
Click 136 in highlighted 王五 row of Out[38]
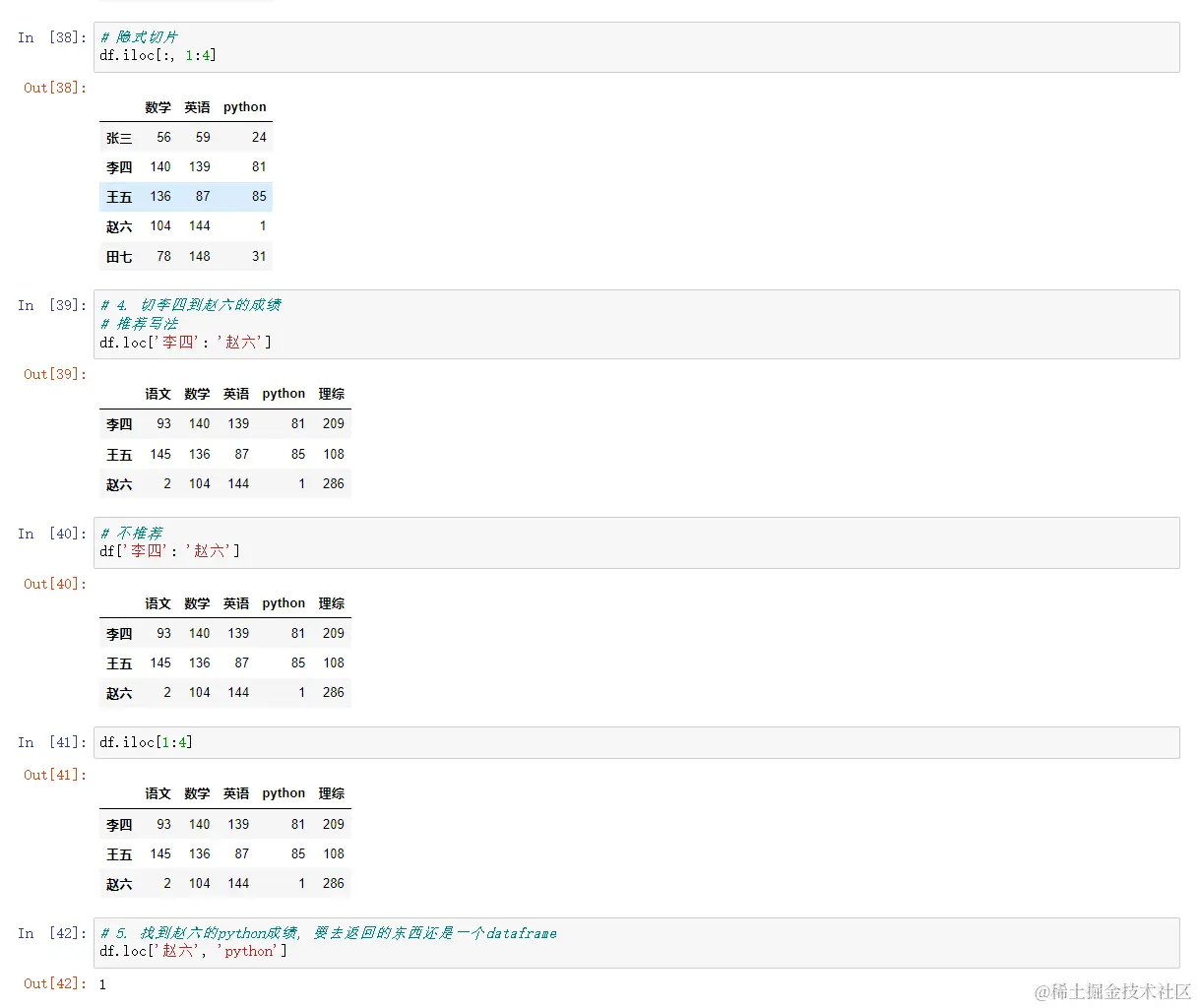[160, 197]
